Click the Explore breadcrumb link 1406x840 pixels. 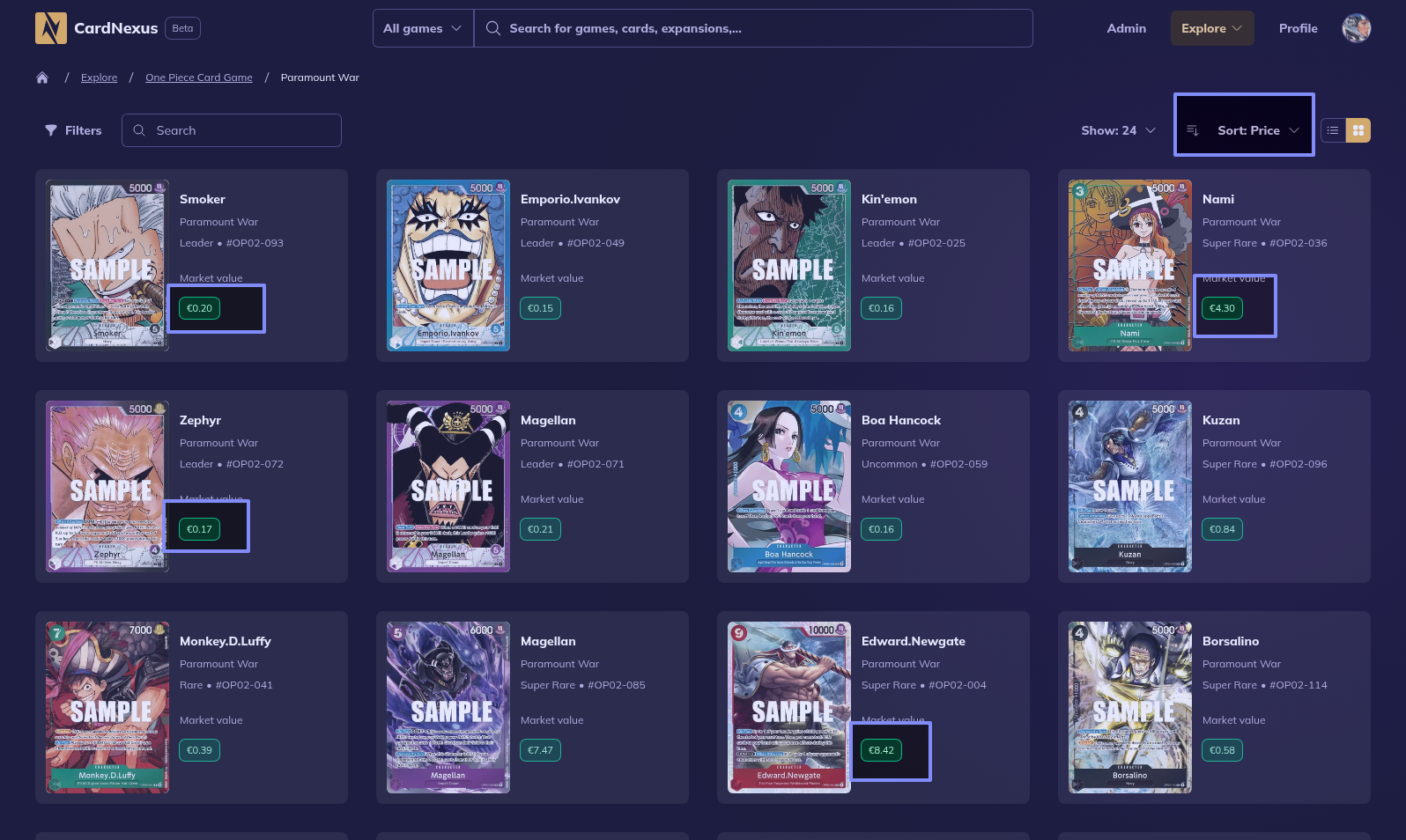pos(99,77)
